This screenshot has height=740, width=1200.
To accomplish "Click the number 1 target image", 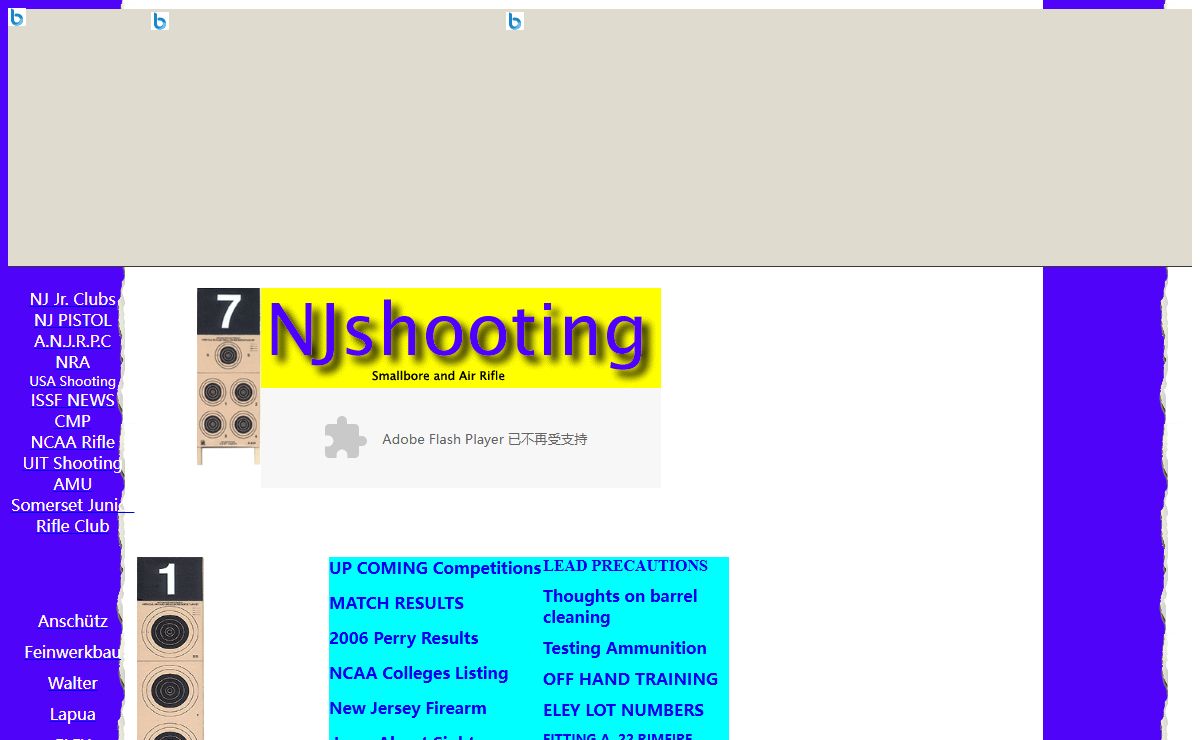I will coord(170,648).
